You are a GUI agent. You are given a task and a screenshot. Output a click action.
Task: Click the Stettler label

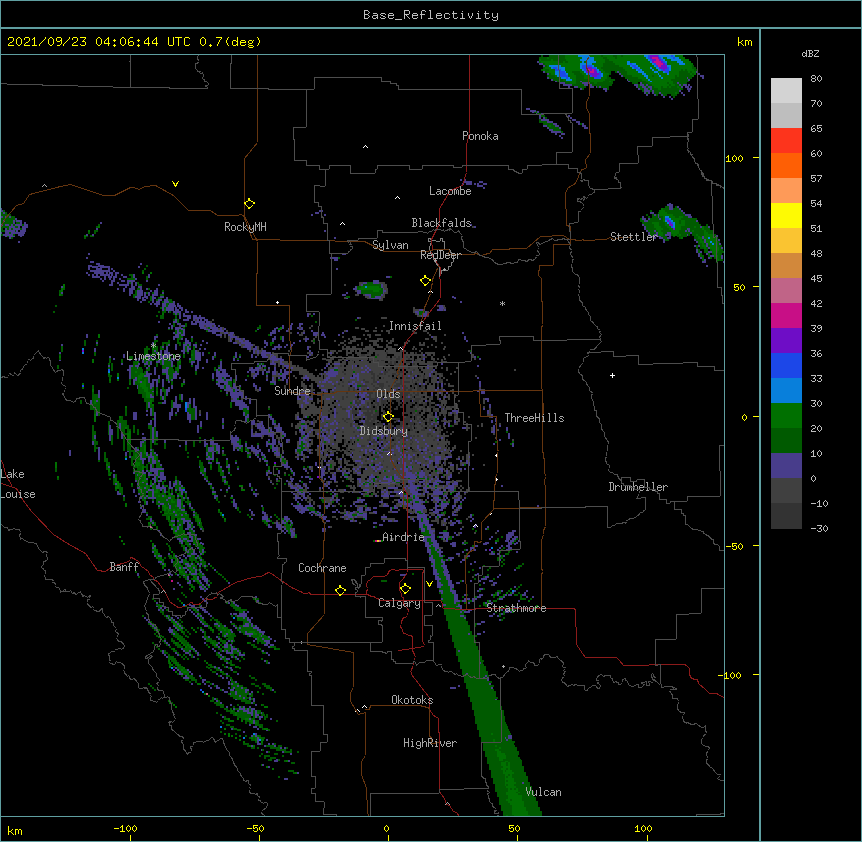point(634,237)
